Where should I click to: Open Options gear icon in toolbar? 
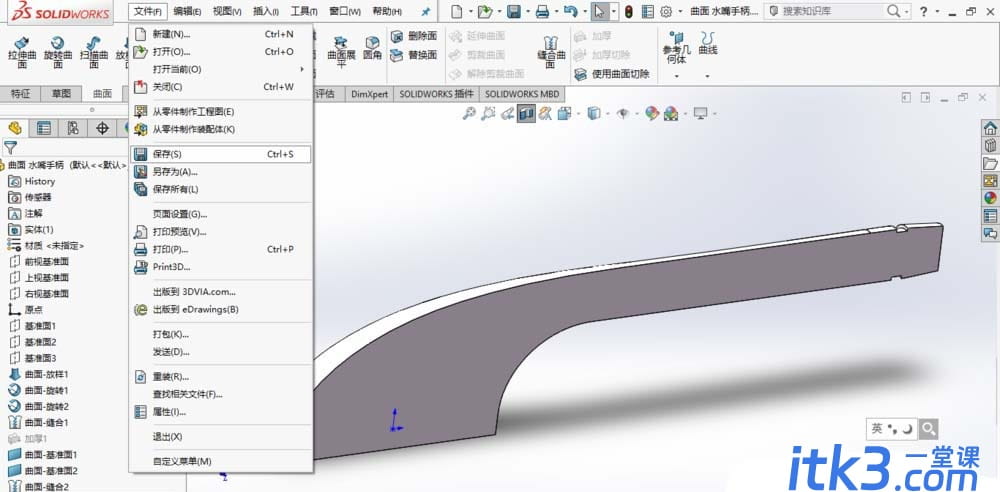pos(666,11)
